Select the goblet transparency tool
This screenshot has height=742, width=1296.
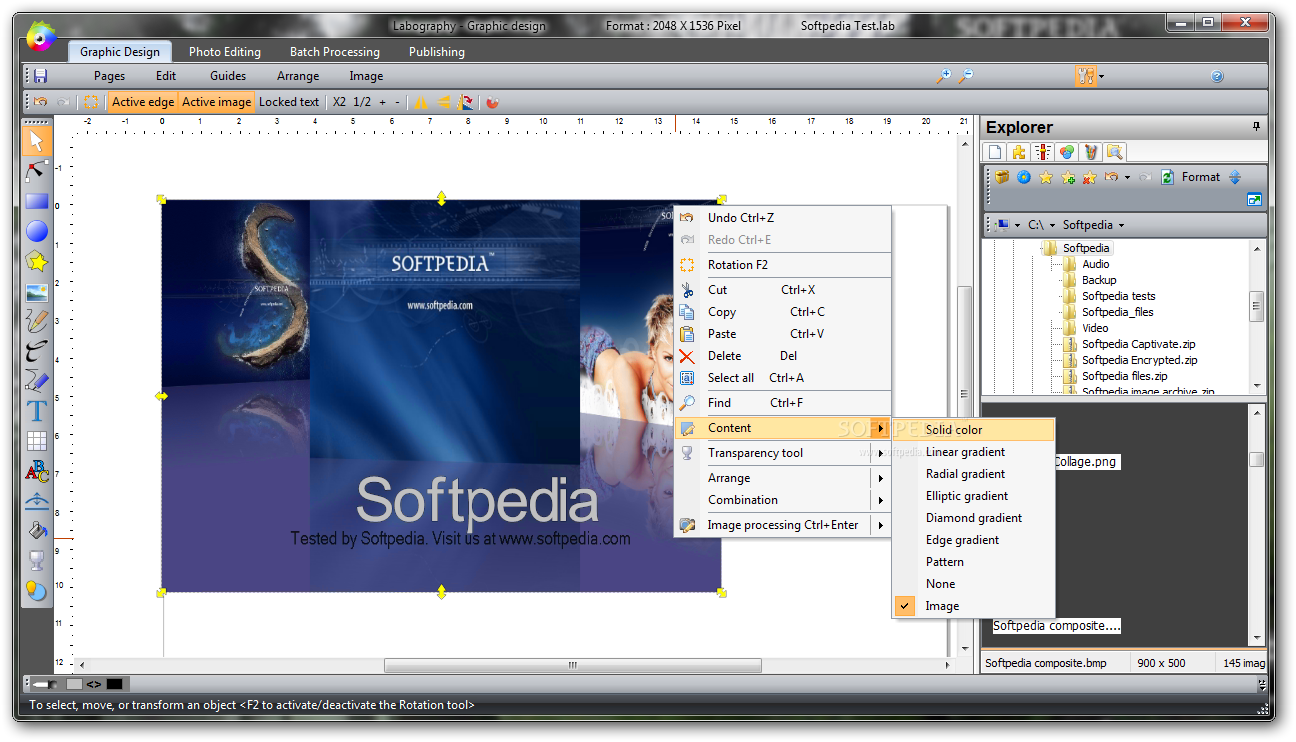coord(37,560)
